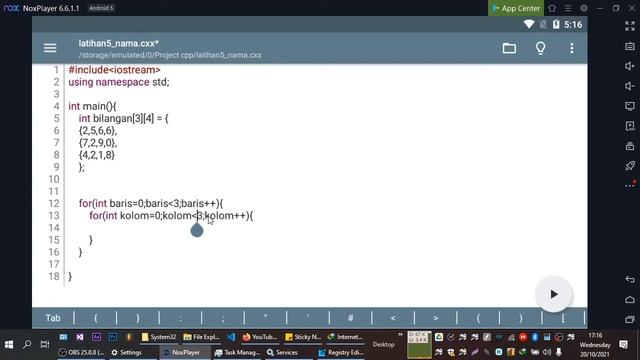Click the 'for(int baris=0' loop line
This screenshot has height=360, width=640.
(x=151, y=203)
